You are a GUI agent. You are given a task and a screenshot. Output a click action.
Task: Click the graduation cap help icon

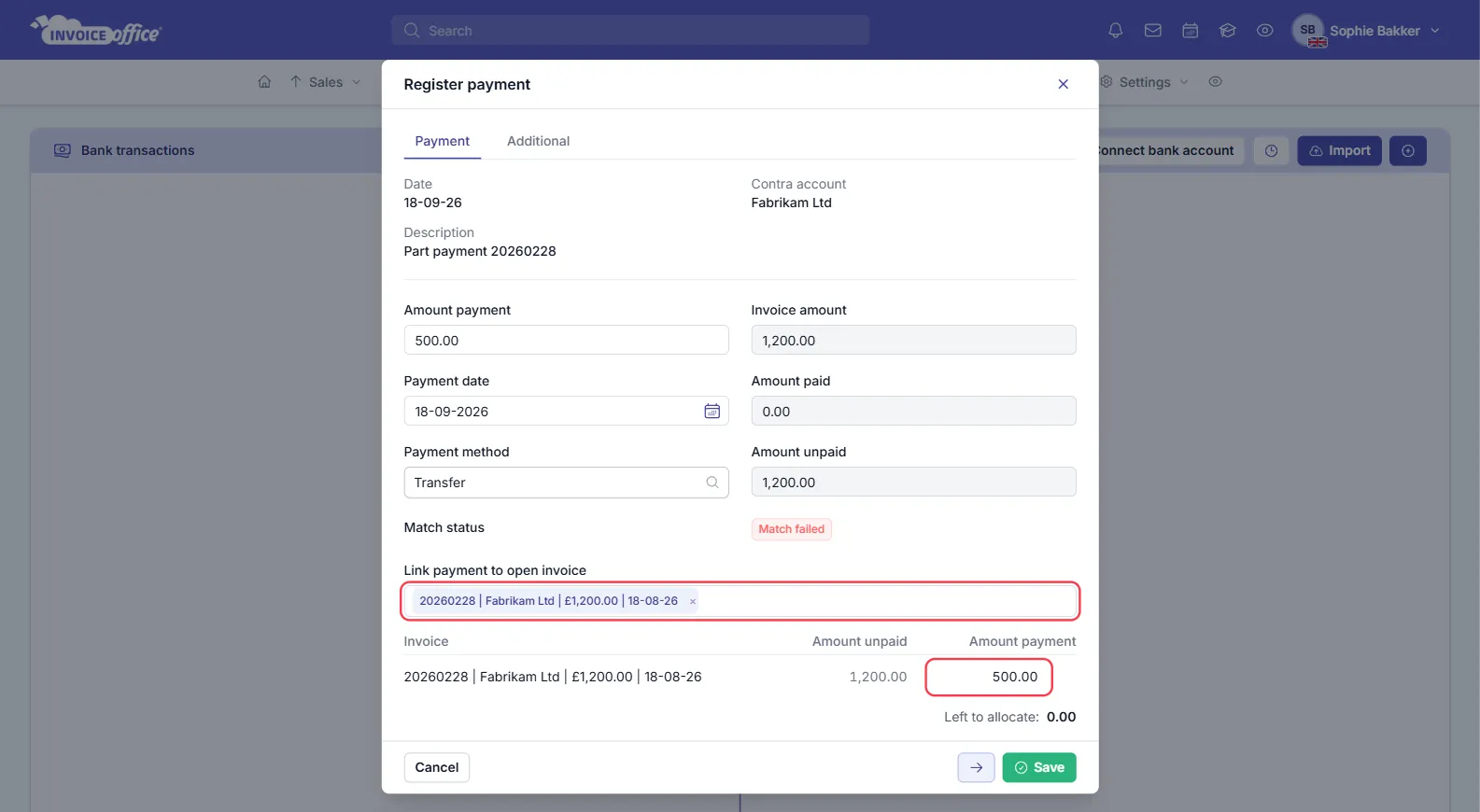pos(1228,31)
